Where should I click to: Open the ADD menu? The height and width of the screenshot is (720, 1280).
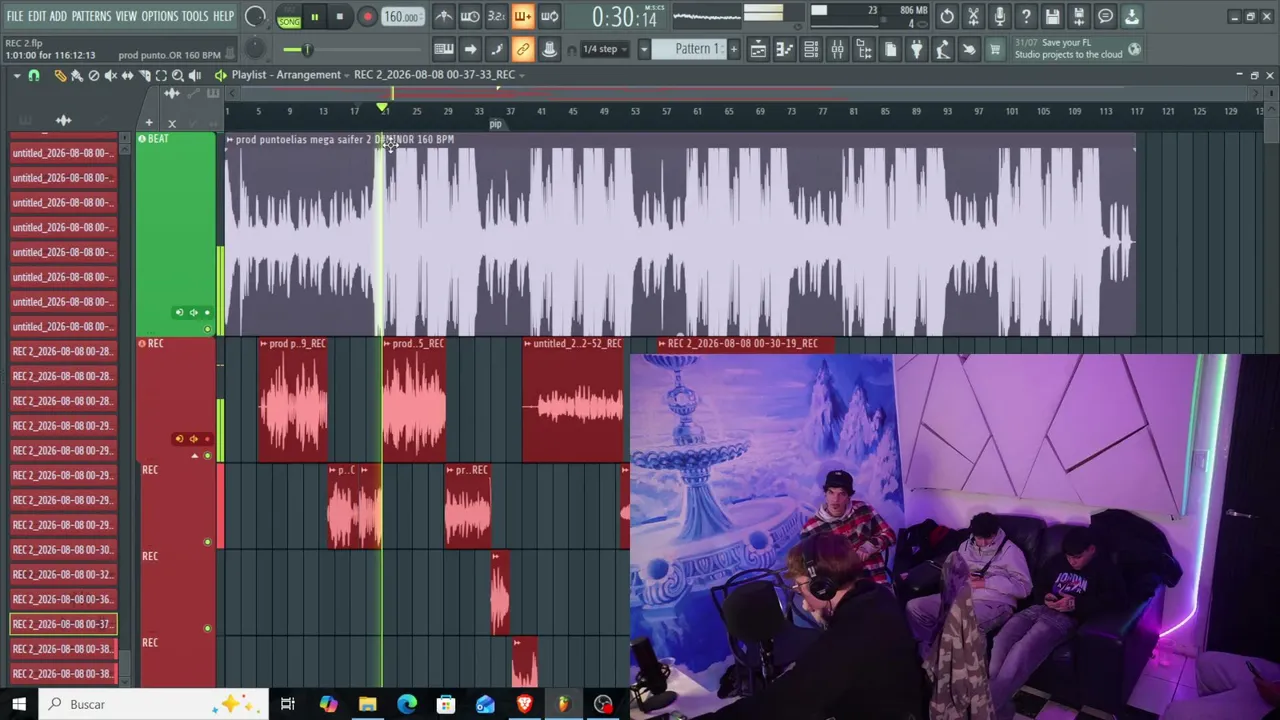[58, 16]
